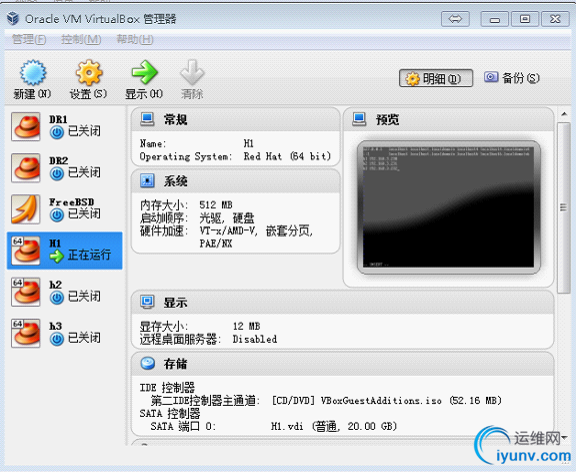Click the H1 running green arrow icon
This screenshot has width=577, height=472.
pos(57,256)
